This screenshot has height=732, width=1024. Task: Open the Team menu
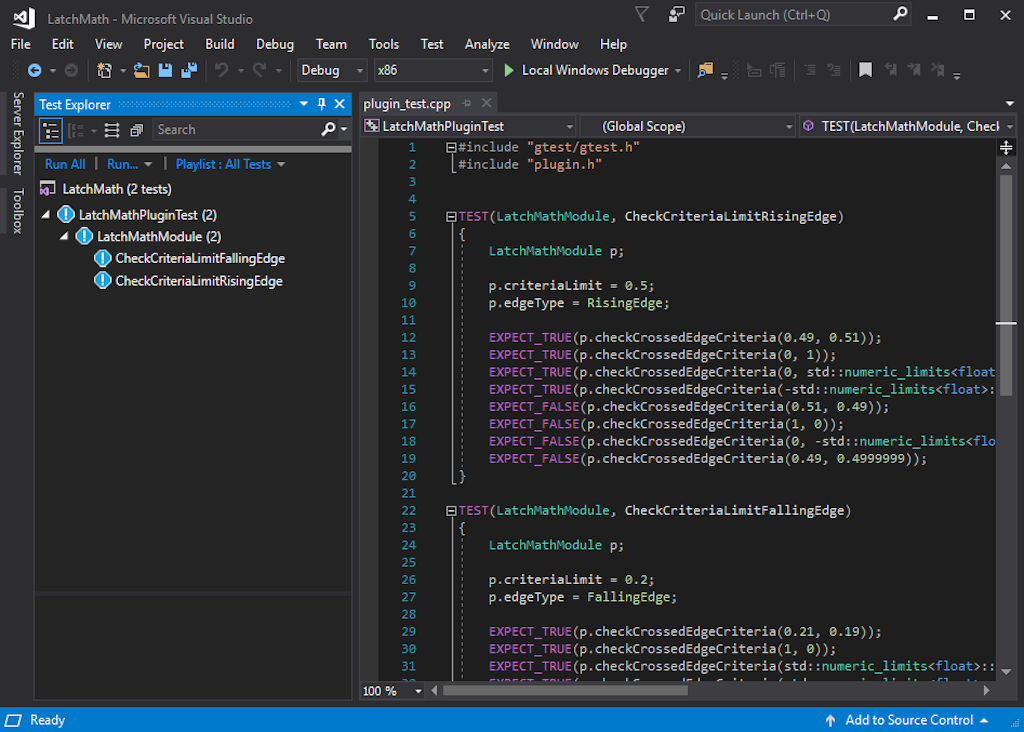point(331,44)
